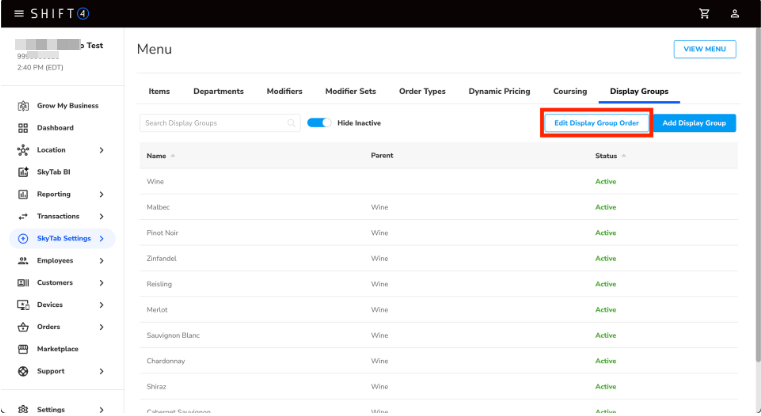Image resolution: width=761 pixels, height=416 pixels.
Task: Open the Marketplace sidebar item
Action: point(57,349)
